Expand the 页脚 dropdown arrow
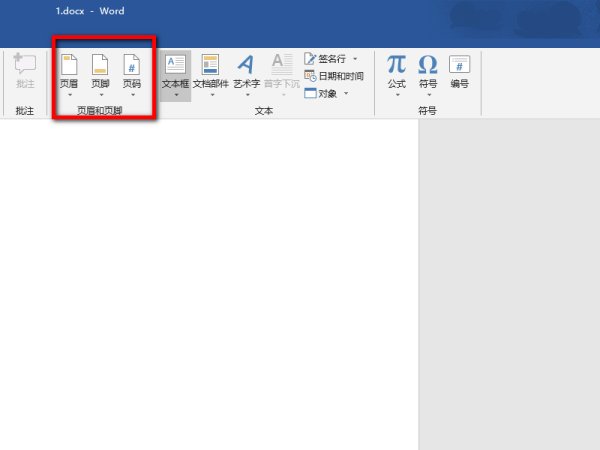 101,95
